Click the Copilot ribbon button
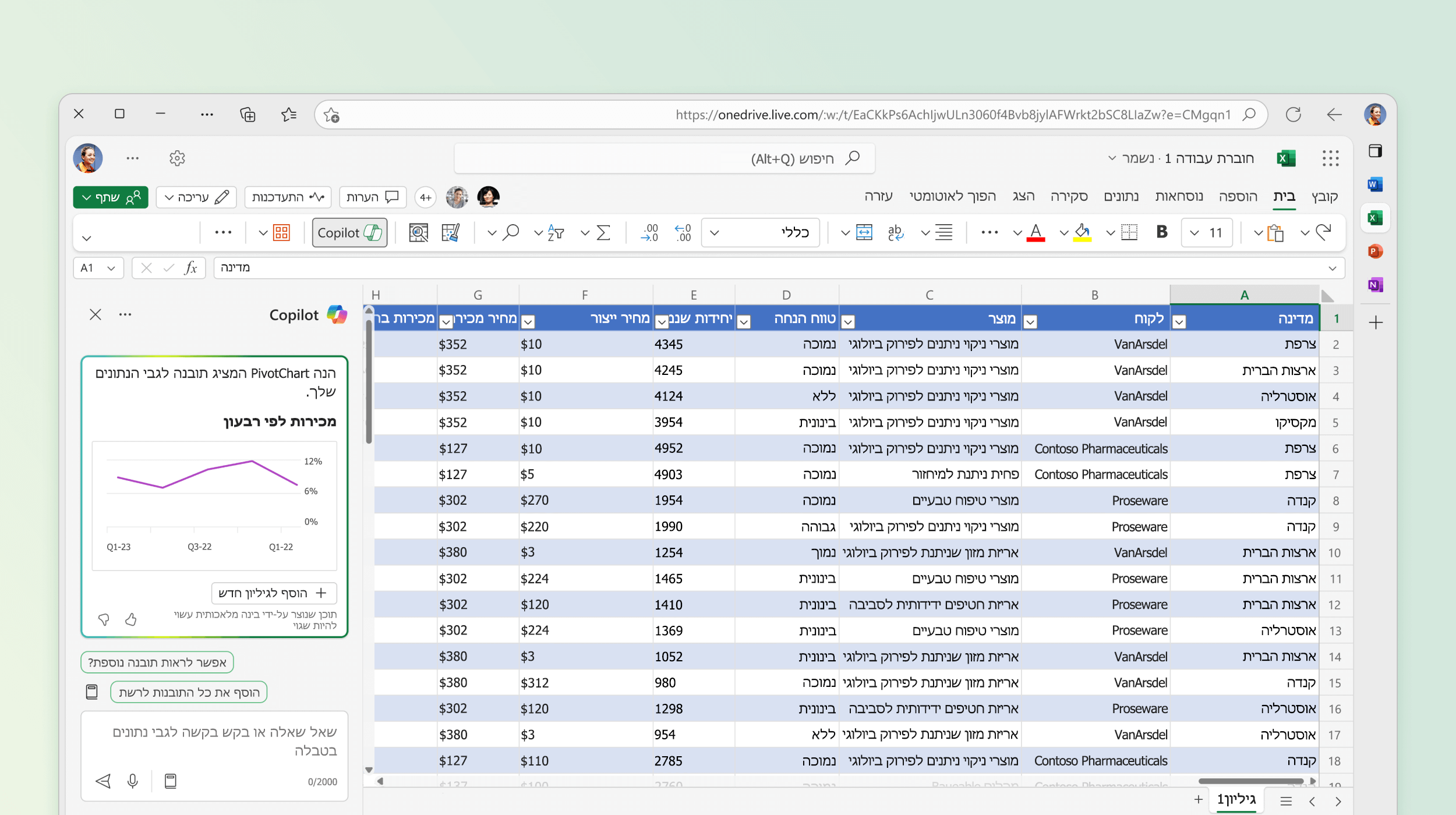The image size is (1456, 815). tap(349, 233)
